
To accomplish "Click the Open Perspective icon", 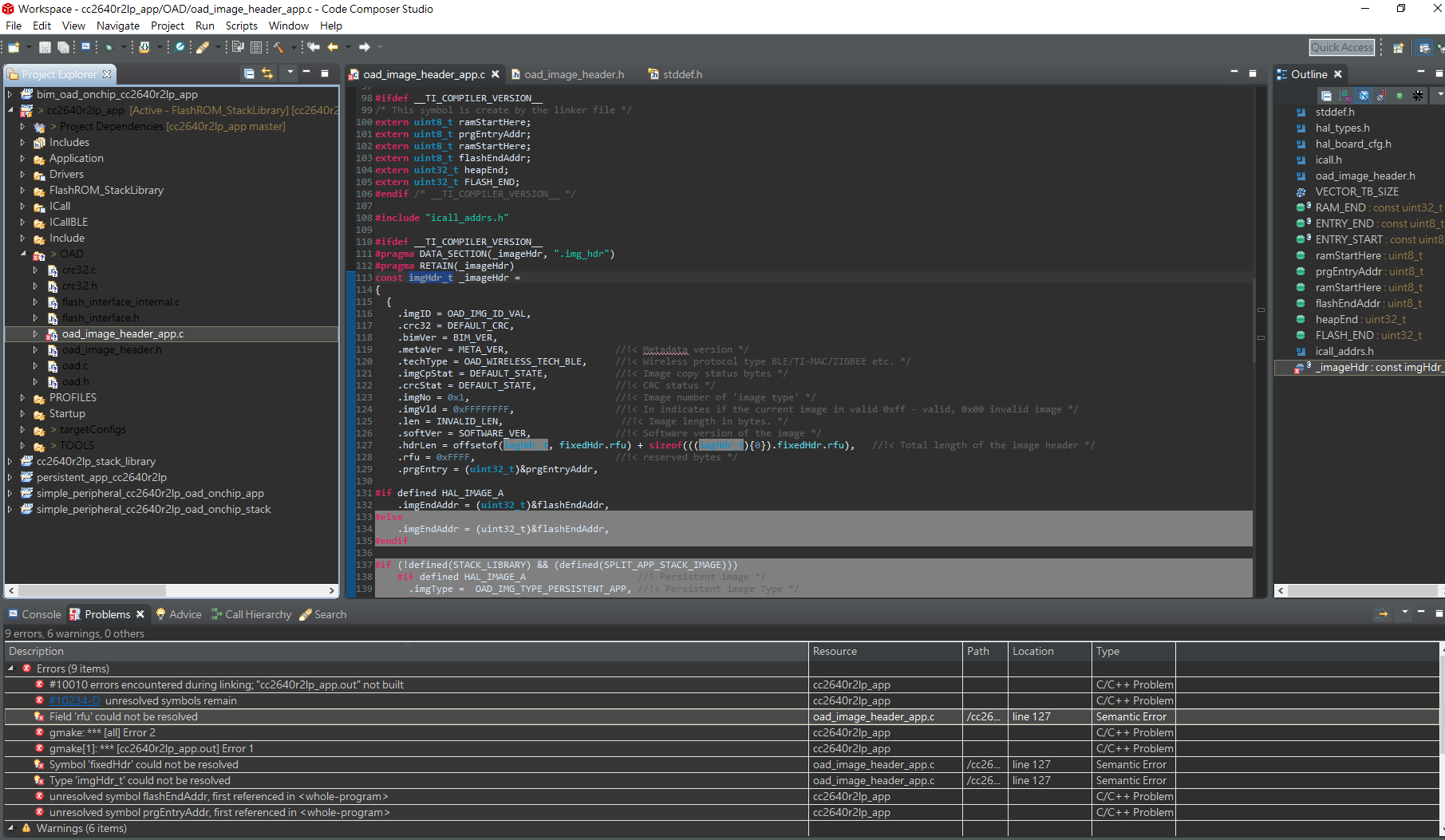I will pos(1398,48).
